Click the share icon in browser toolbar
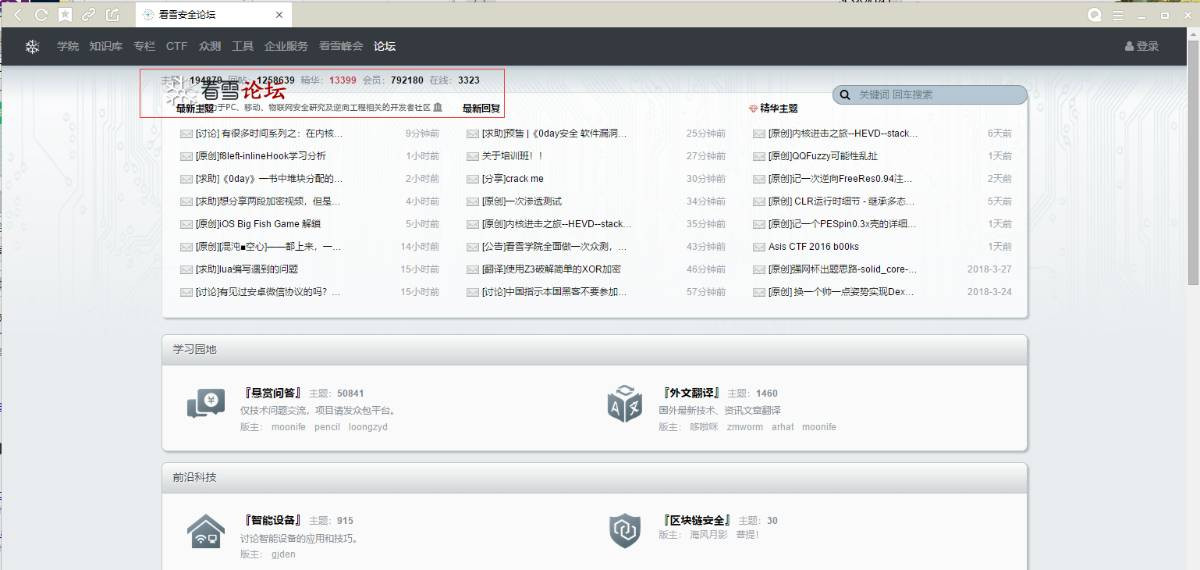 pyautogui.click(x=113, y=15)
